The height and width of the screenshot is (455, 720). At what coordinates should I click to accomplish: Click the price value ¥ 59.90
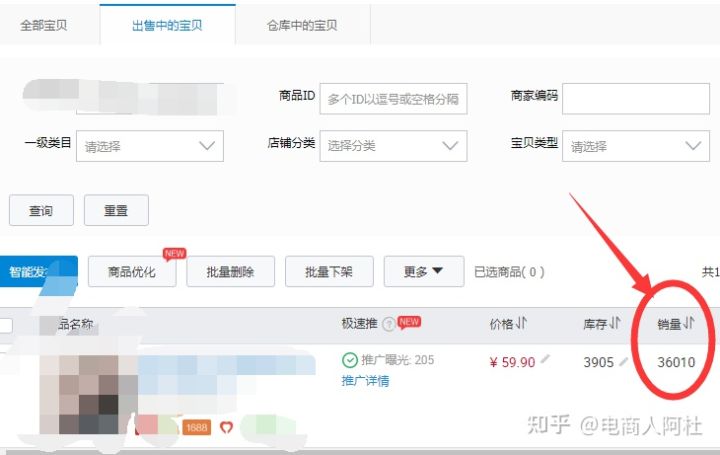512,362
